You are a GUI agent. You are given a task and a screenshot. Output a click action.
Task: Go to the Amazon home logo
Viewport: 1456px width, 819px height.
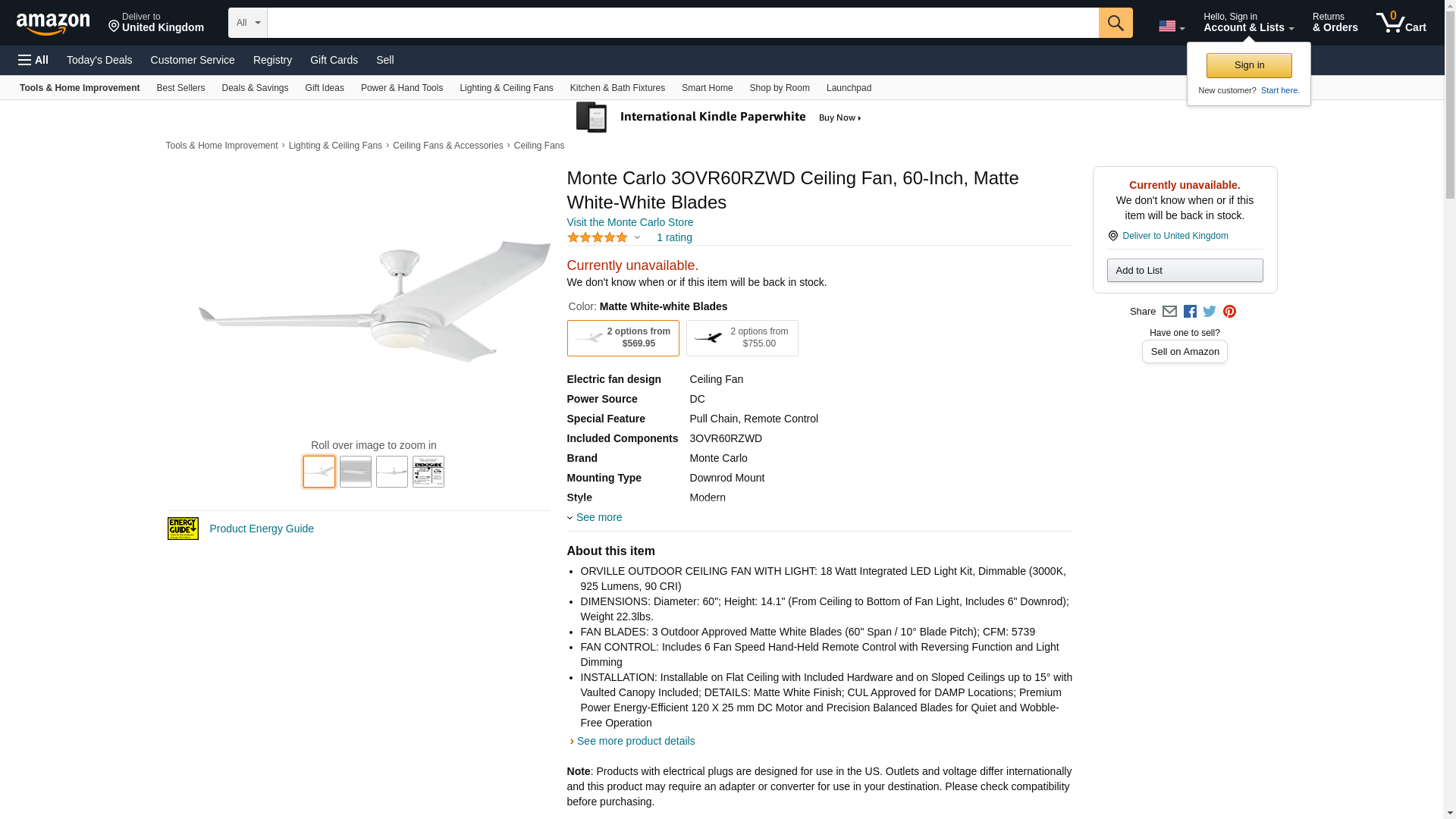pyautogui.click(x=53, y=24)
